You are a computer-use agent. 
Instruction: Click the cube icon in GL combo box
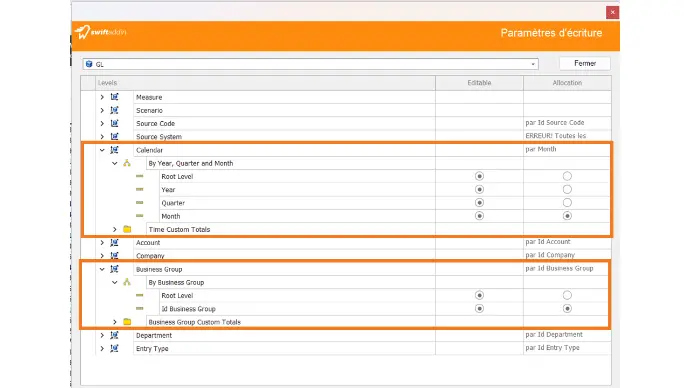pos(89,64)
